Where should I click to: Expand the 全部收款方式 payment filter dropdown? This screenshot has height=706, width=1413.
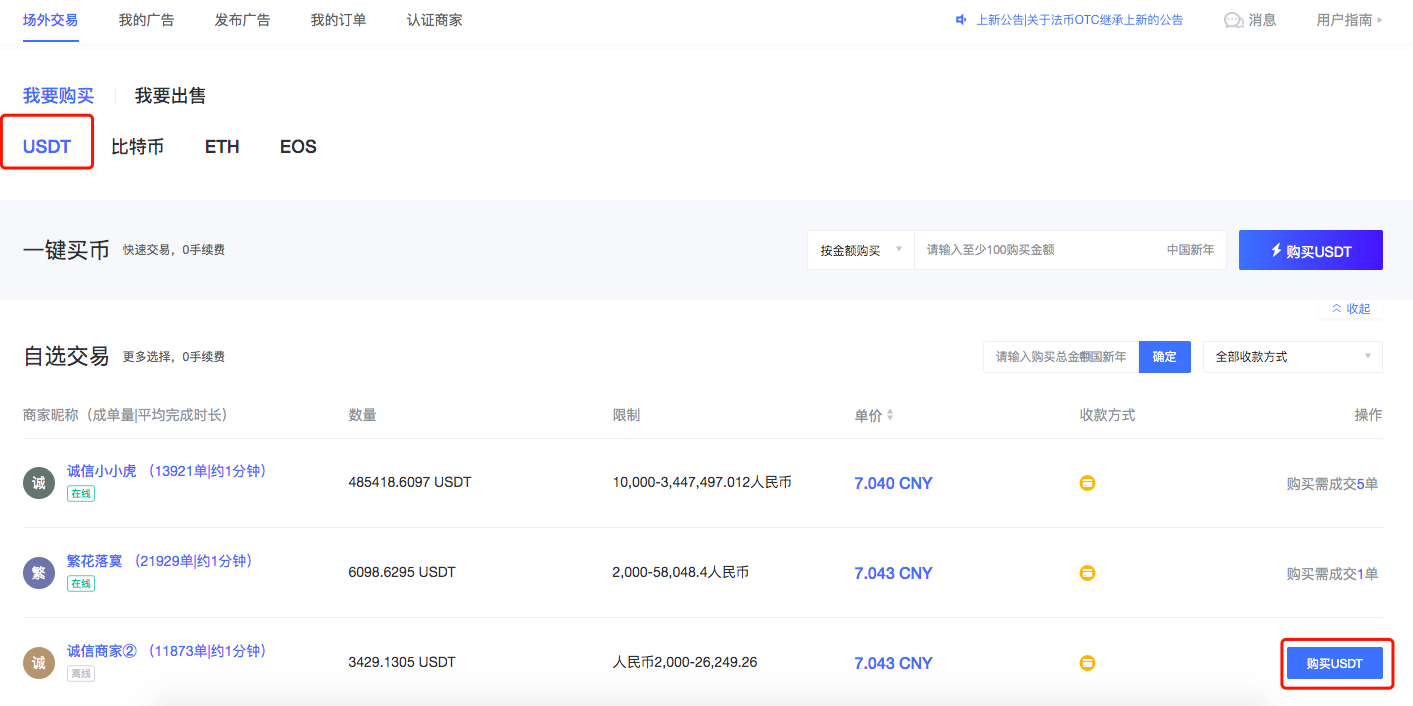tap(1292, 357)
